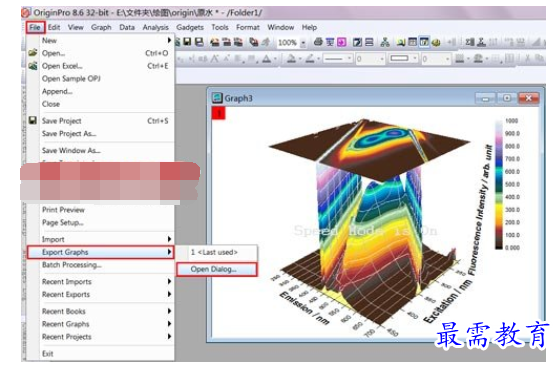
Task: Expand the Import submenu
Action: (x=100, y=239)
